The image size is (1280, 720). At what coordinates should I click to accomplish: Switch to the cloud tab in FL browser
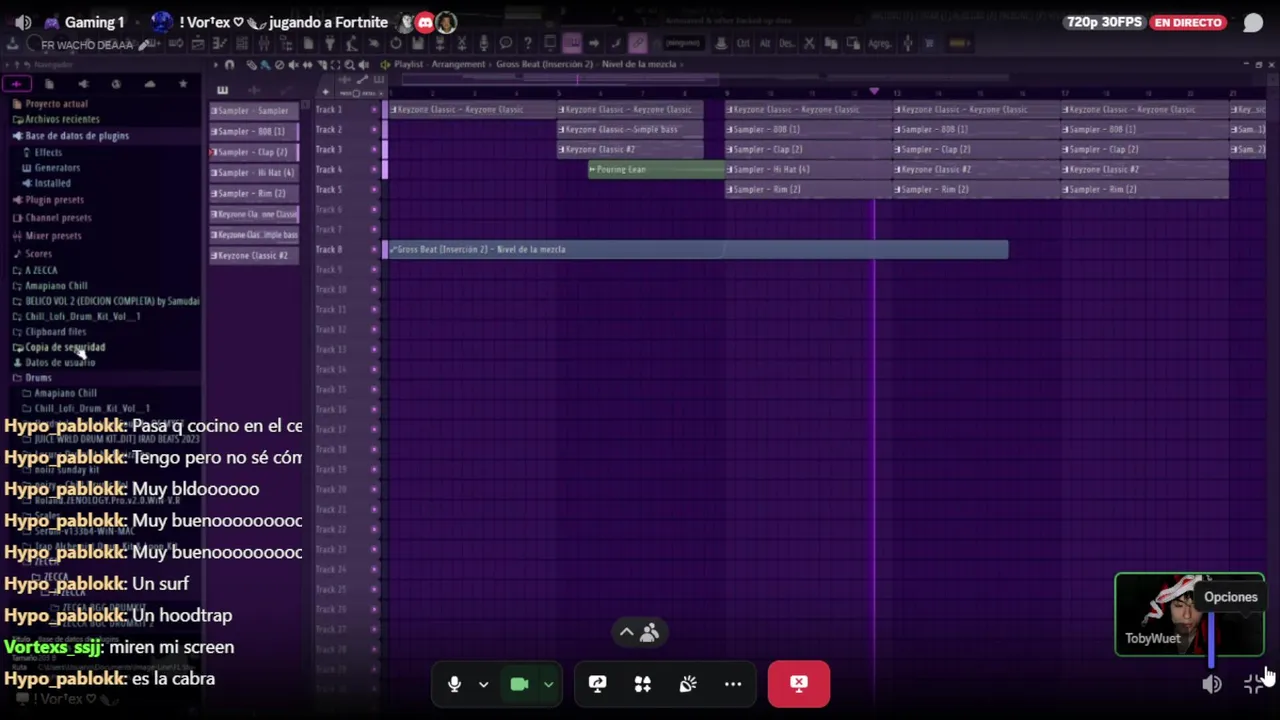(150, 84)
